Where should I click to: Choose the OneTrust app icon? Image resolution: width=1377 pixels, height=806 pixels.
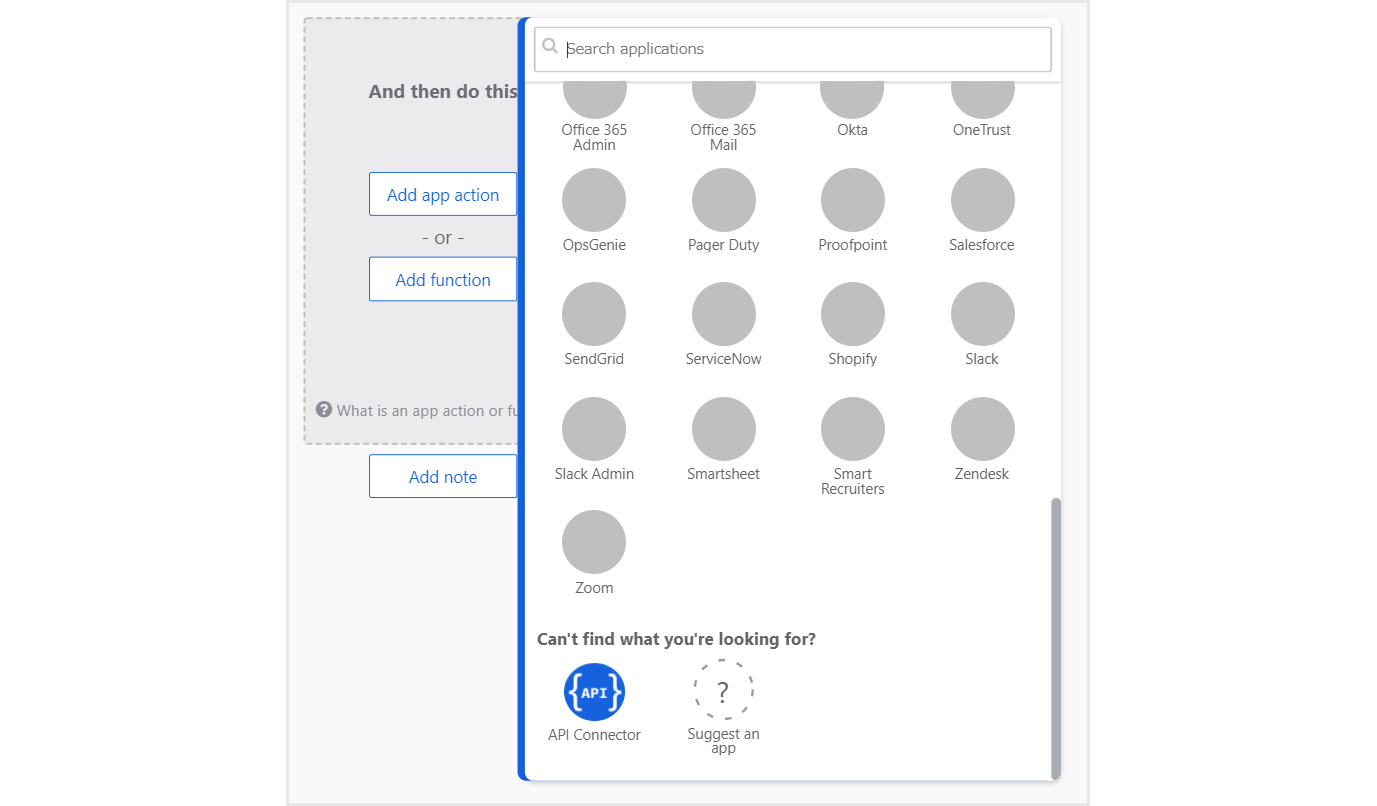tap(982, 100)
